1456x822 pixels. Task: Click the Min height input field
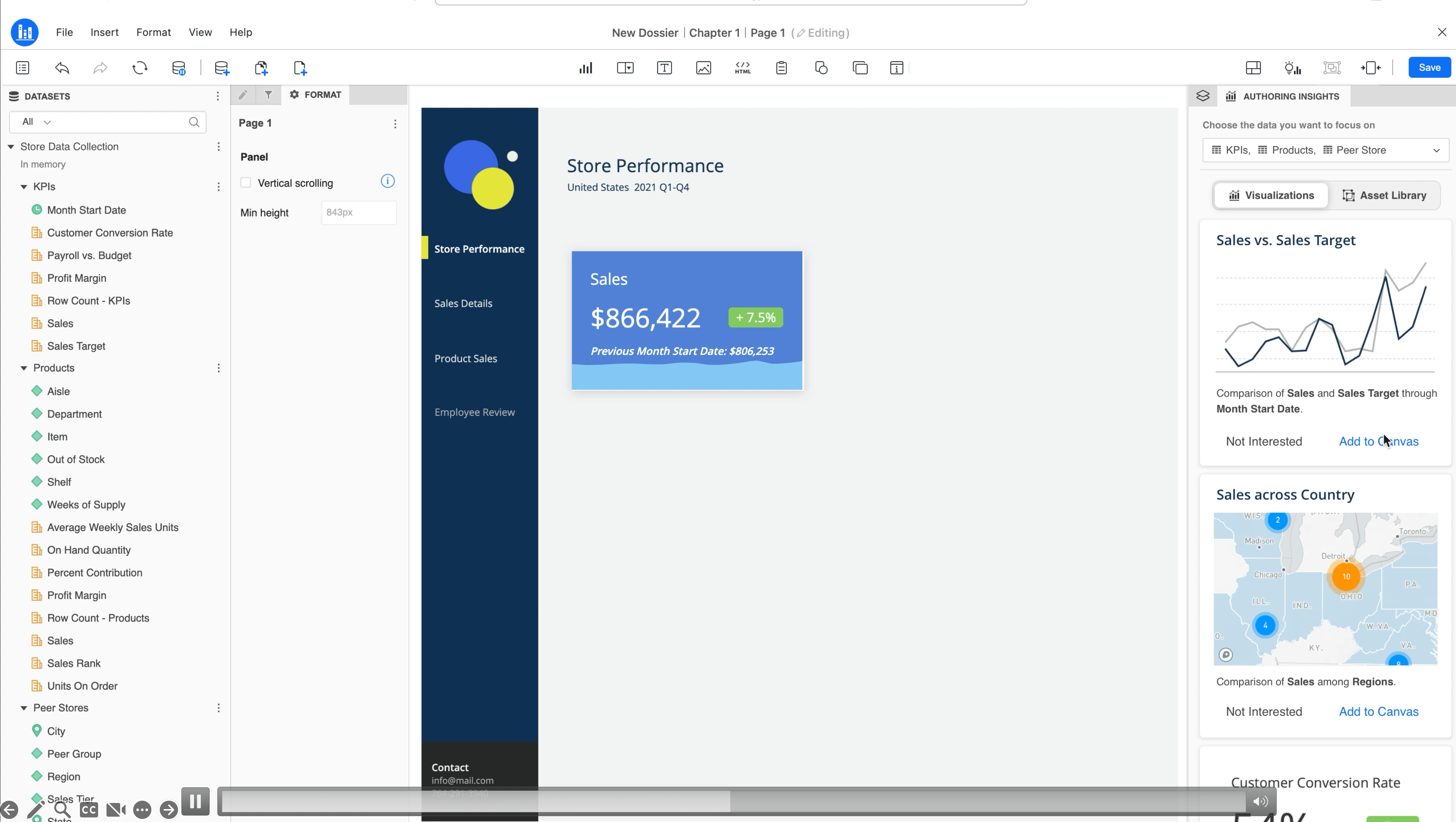(358, 213)
